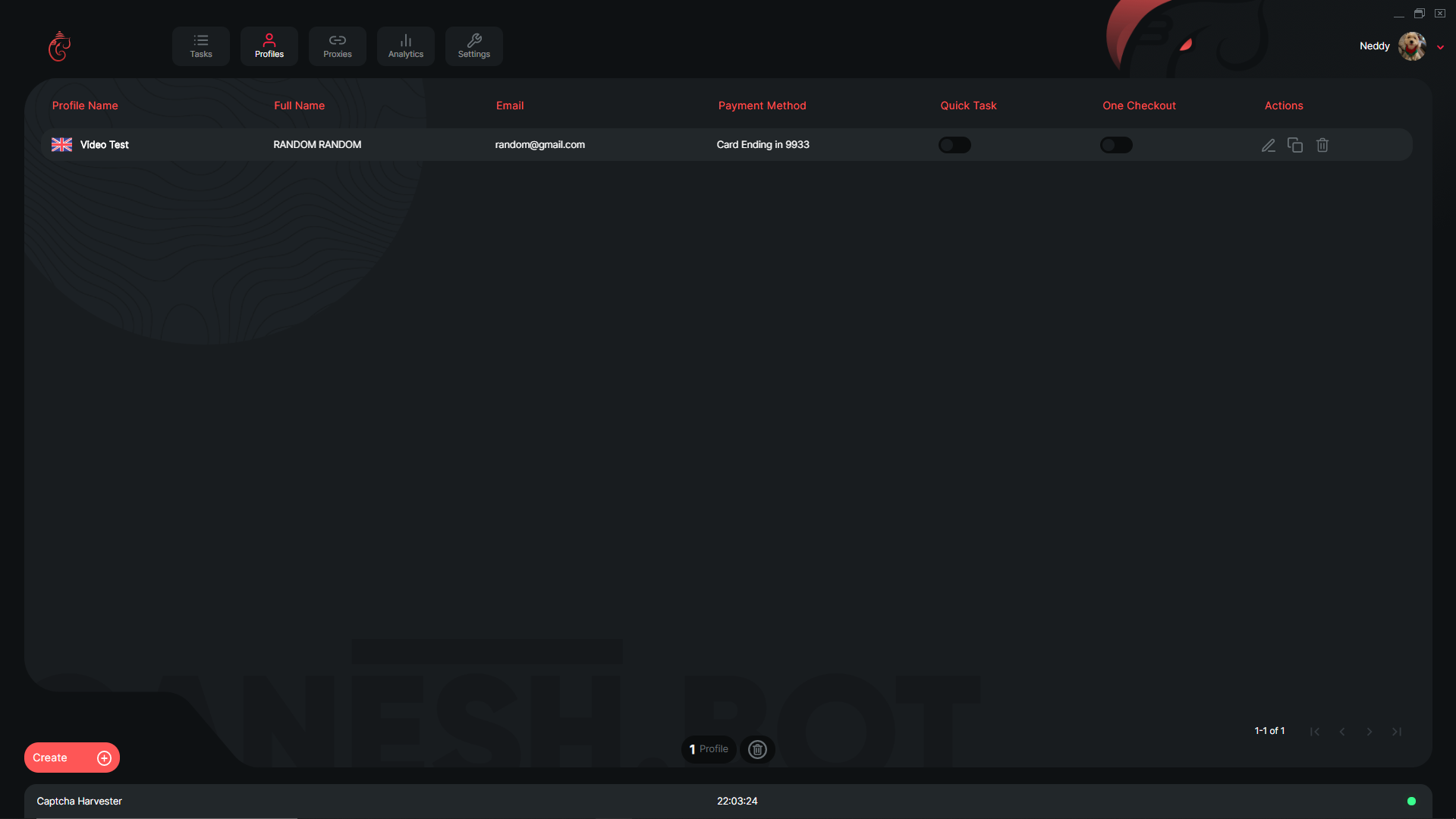Switch to the Proxies tab
The height and width of the screenshot is (819, 1456).
pos(338,46)
